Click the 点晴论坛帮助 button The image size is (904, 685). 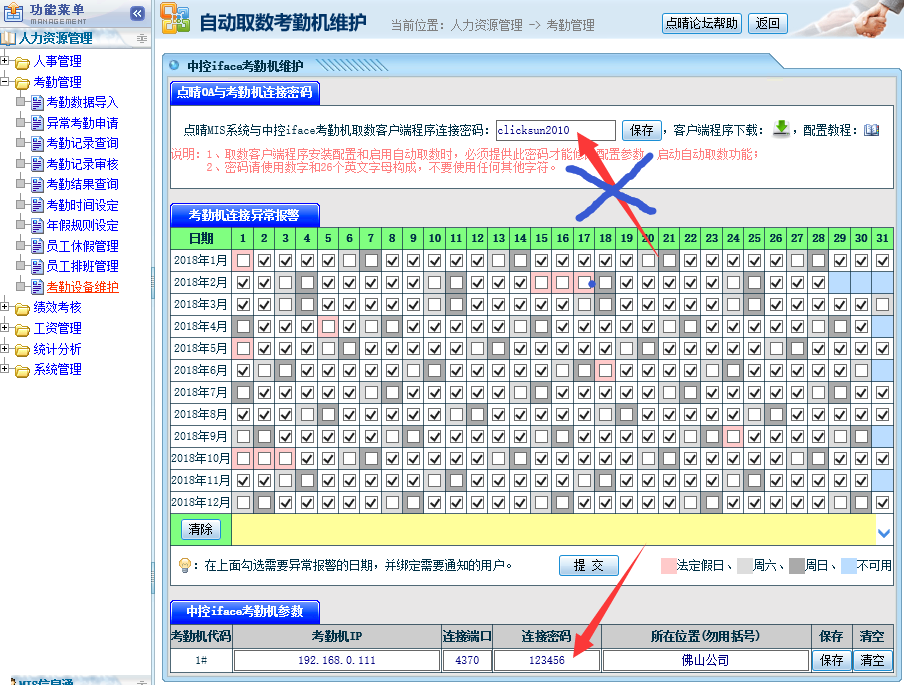click(x=702, y=24)
